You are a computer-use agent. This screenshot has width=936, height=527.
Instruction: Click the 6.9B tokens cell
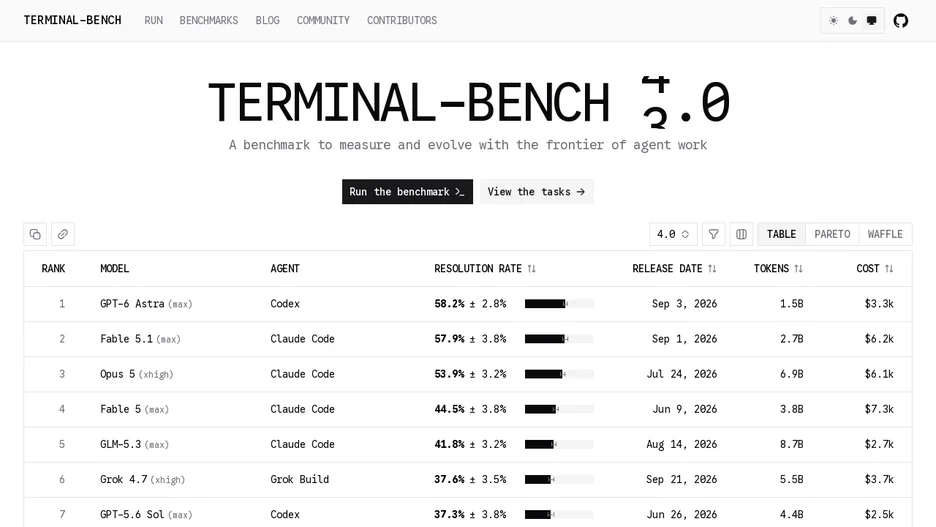(792, 374)
